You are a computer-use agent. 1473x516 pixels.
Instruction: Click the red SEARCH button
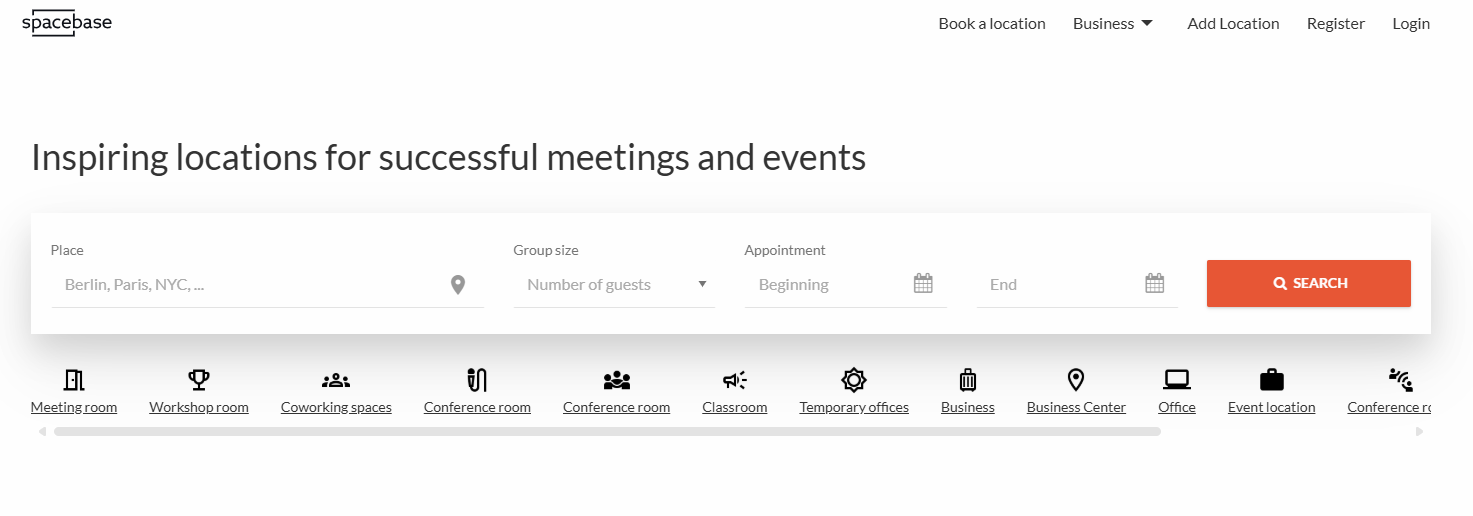pos(1309,284)
